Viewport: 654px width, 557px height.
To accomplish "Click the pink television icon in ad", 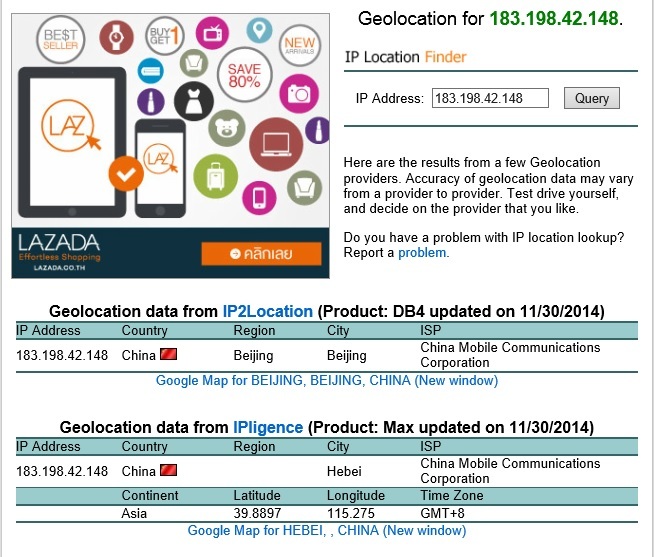I will (x=212, y=33).
